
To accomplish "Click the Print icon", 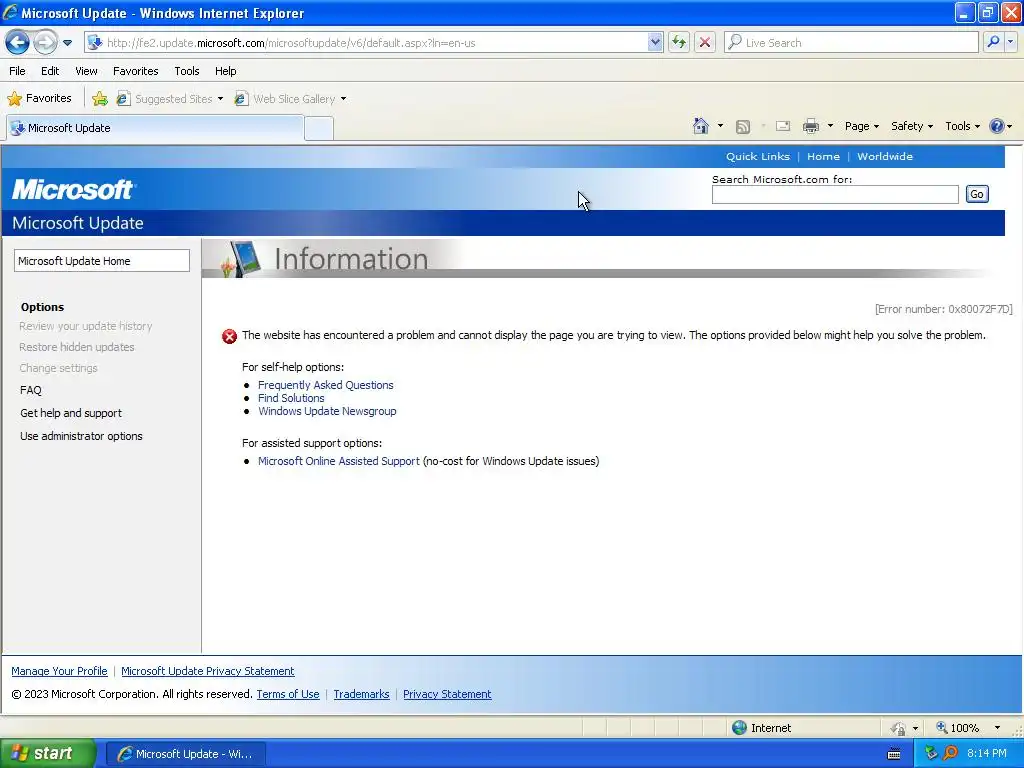I will (810, 126).
